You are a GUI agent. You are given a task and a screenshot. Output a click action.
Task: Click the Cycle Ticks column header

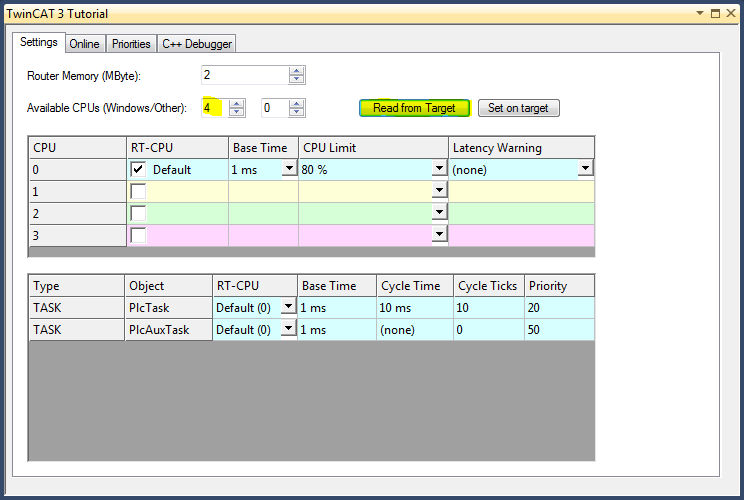(489, 286)
